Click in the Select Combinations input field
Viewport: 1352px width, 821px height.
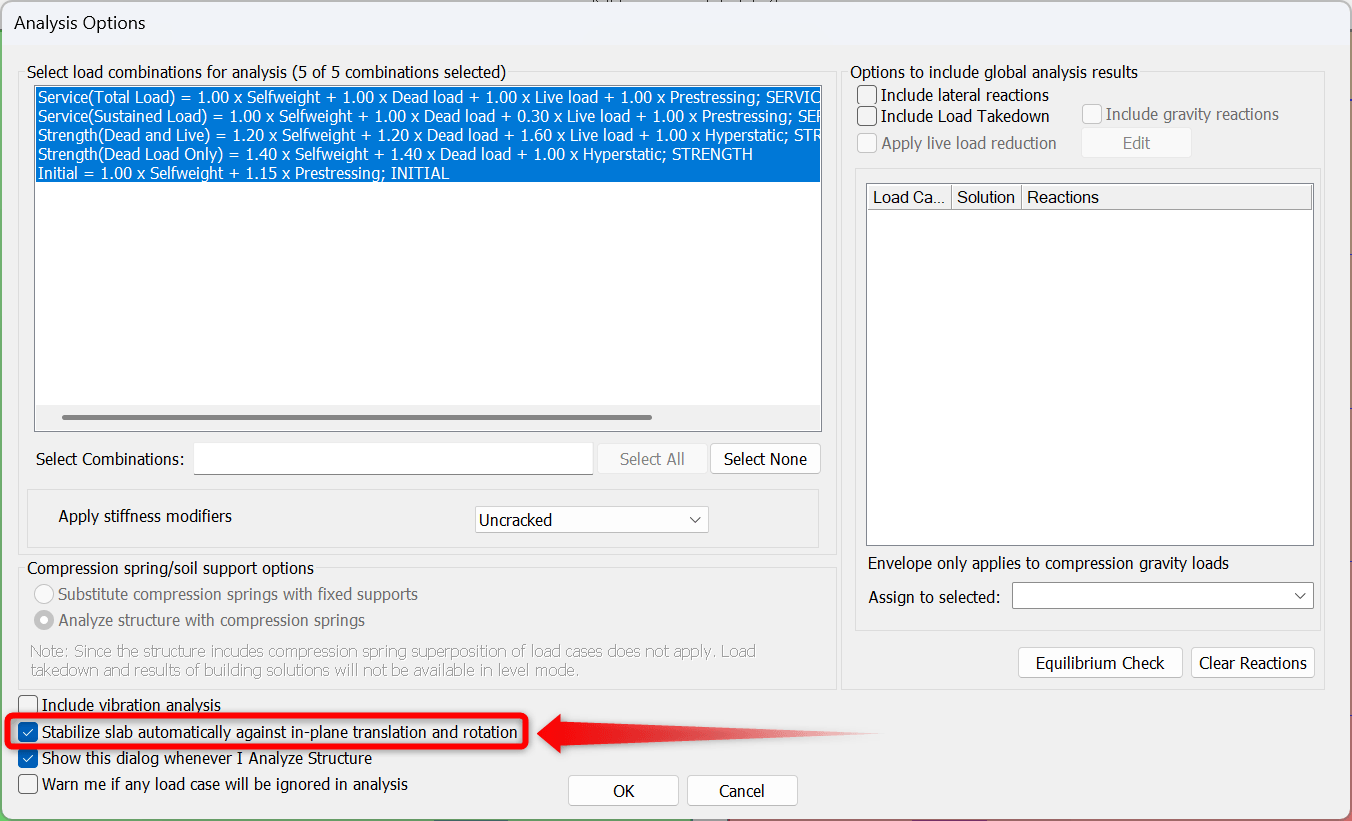point(392,458)
